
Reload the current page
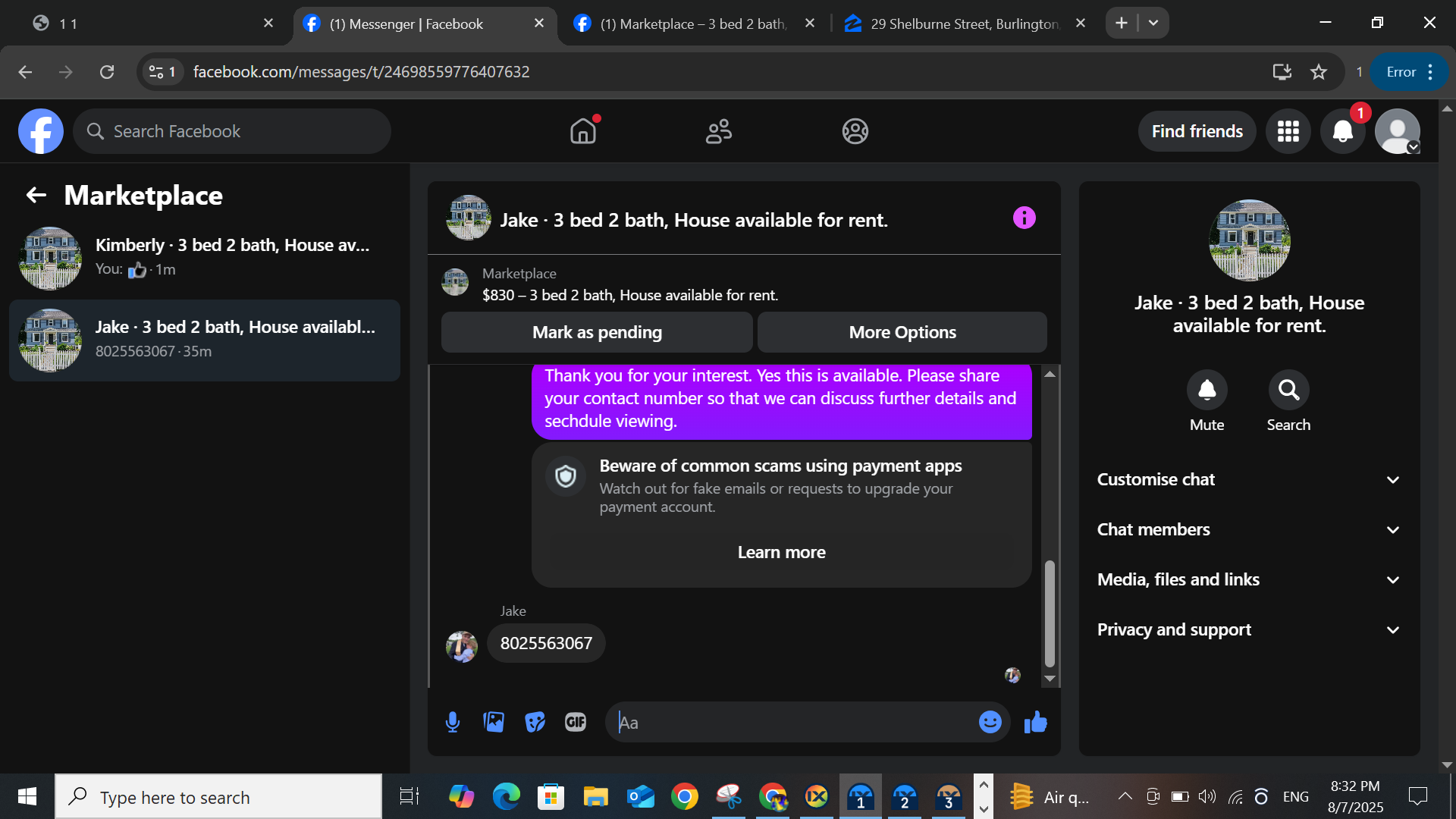[107, 72]
